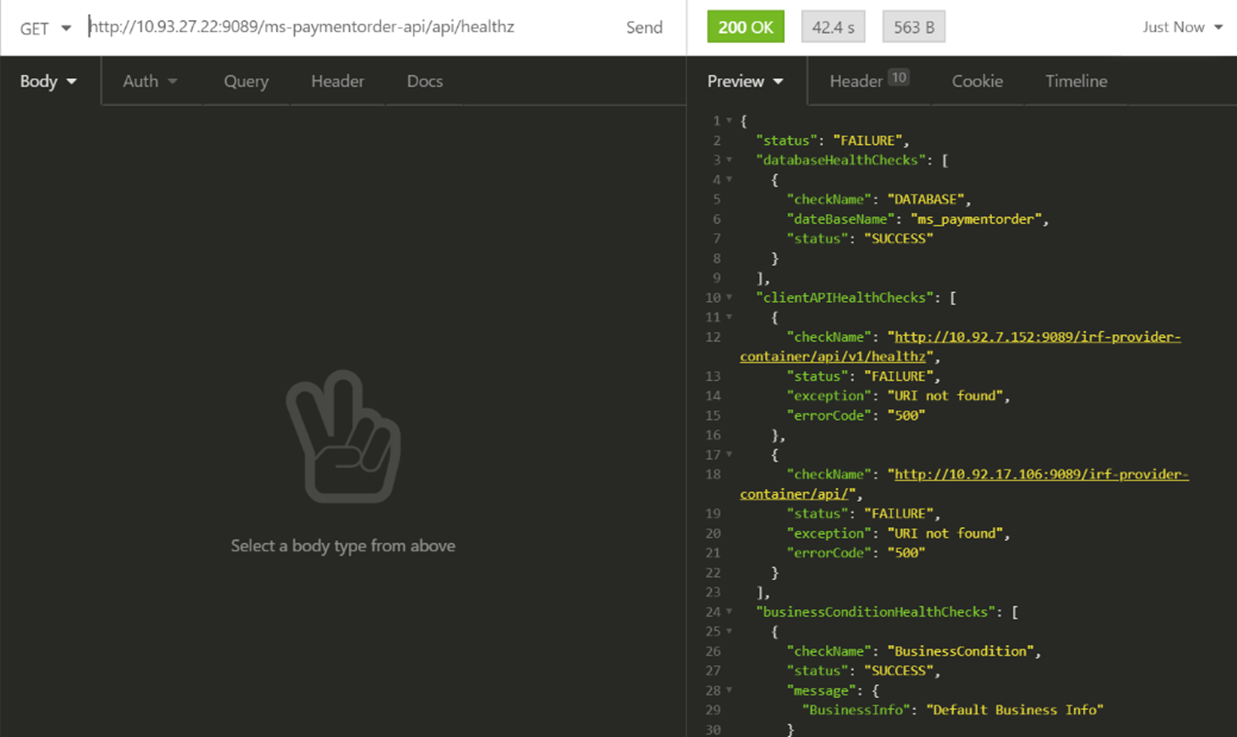Viewport: 1237px width, 737px height.
Task: Click the 42.4 s response time badge
Action: pyautogui.click(x=834, y=27)
